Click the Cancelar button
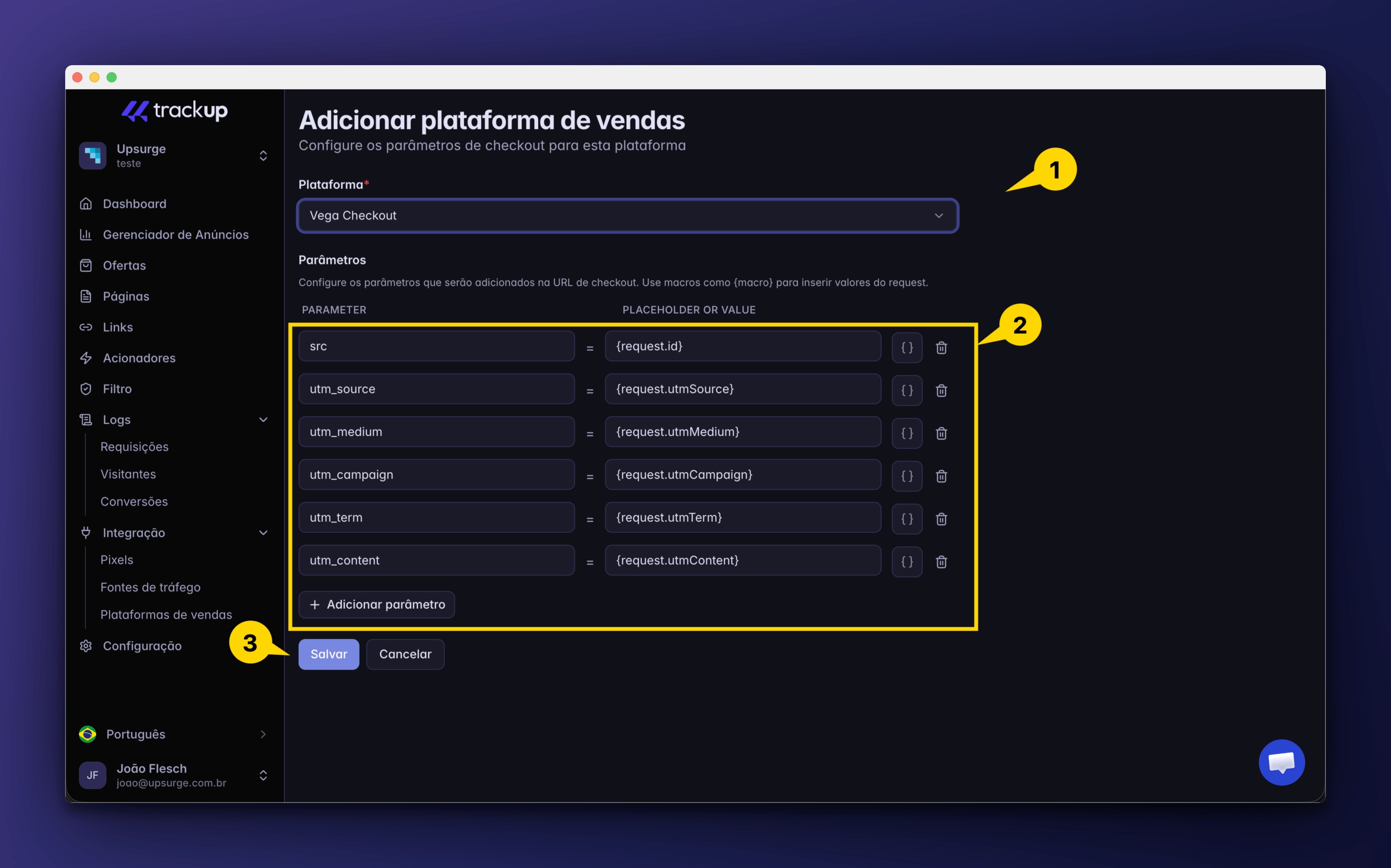Screen dimensions: 1391x868 pyautogui.click(x=405, y=655)
